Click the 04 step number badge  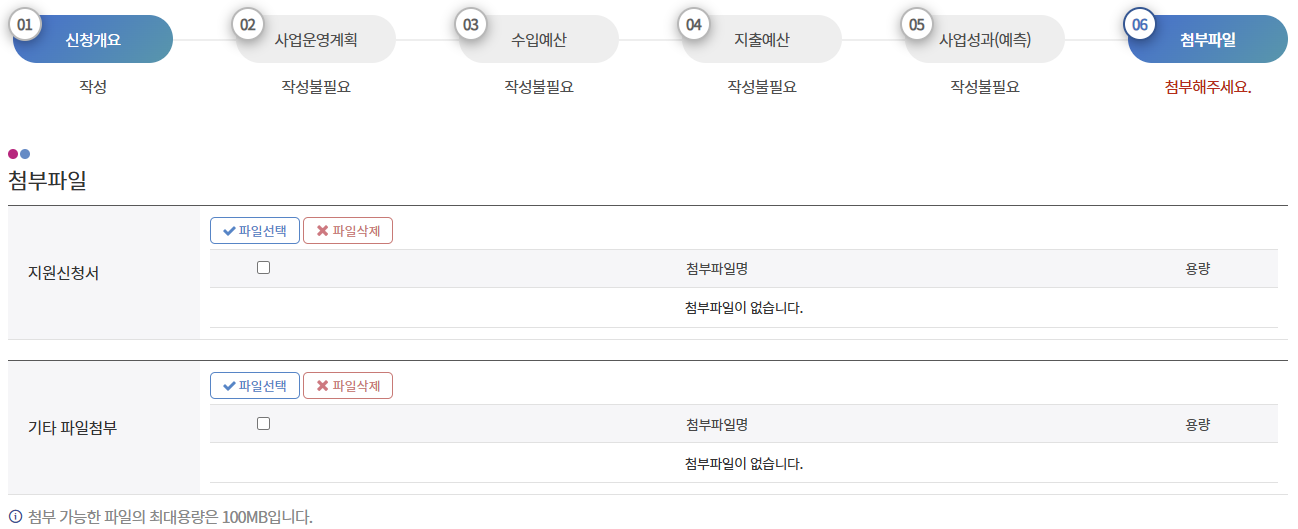[x=694, y=24]
